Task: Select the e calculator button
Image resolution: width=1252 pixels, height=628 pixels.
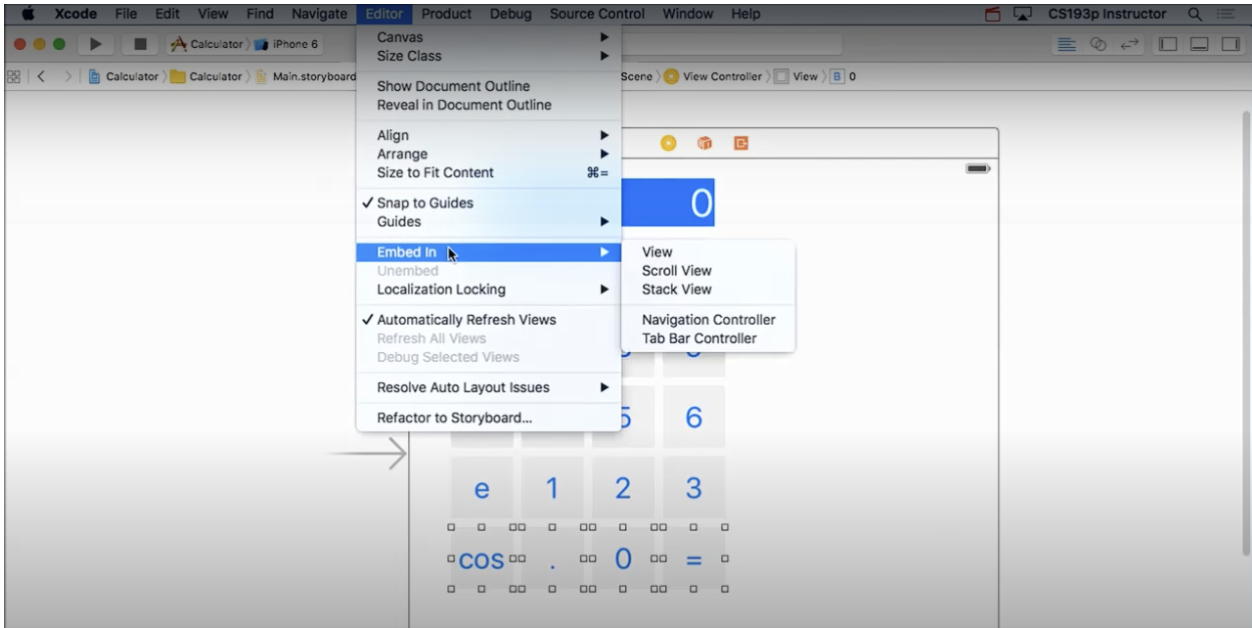Action: tap(481, 488)
